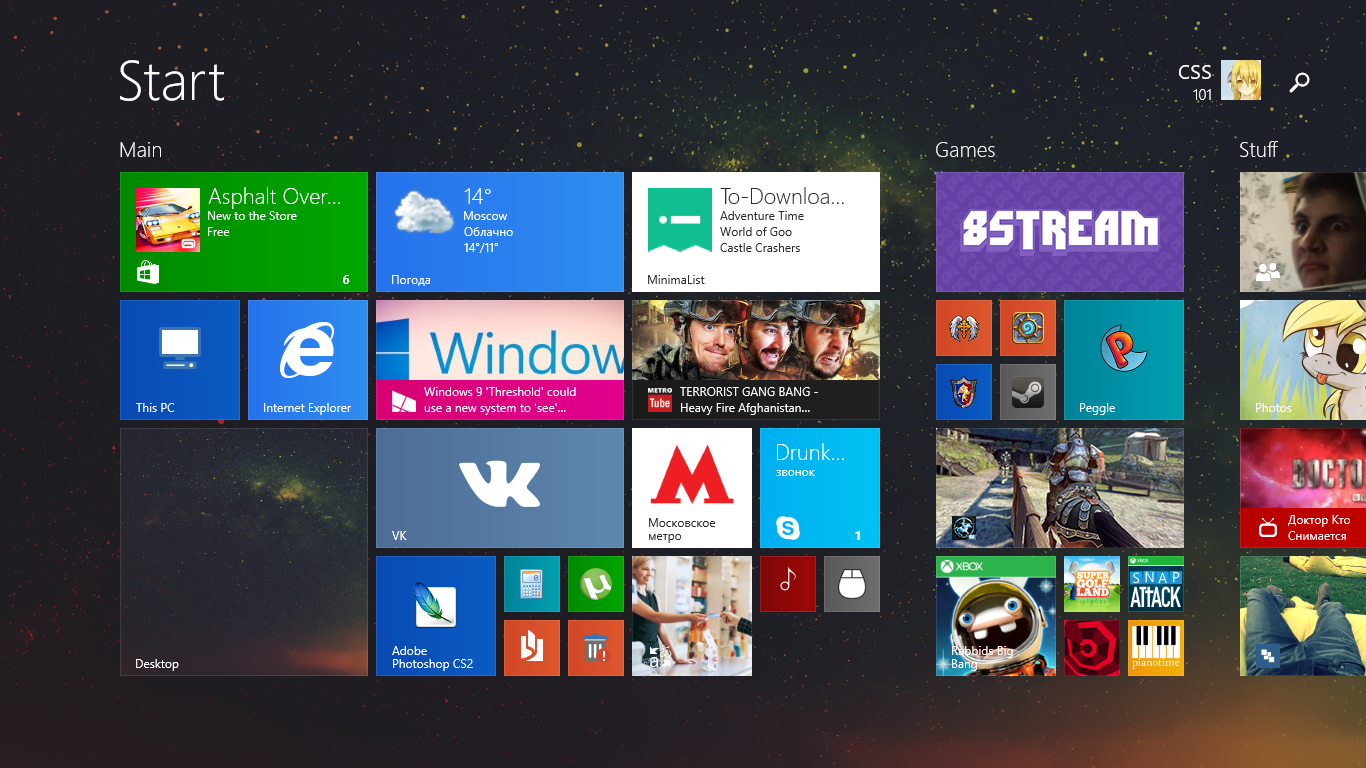Launch the pianotime tile

(1156, 648)
